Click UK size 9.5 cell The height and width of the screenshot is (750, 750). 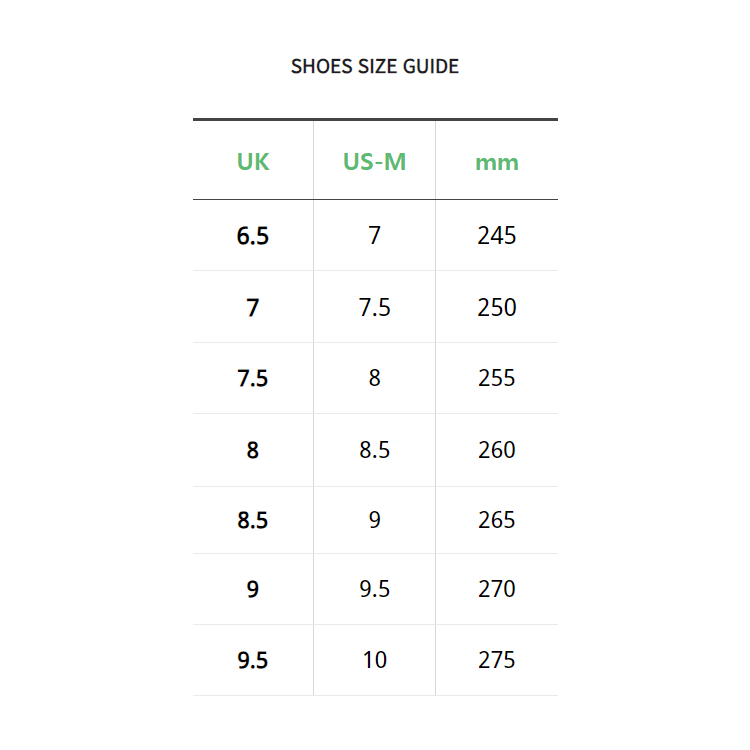point(253,660)
